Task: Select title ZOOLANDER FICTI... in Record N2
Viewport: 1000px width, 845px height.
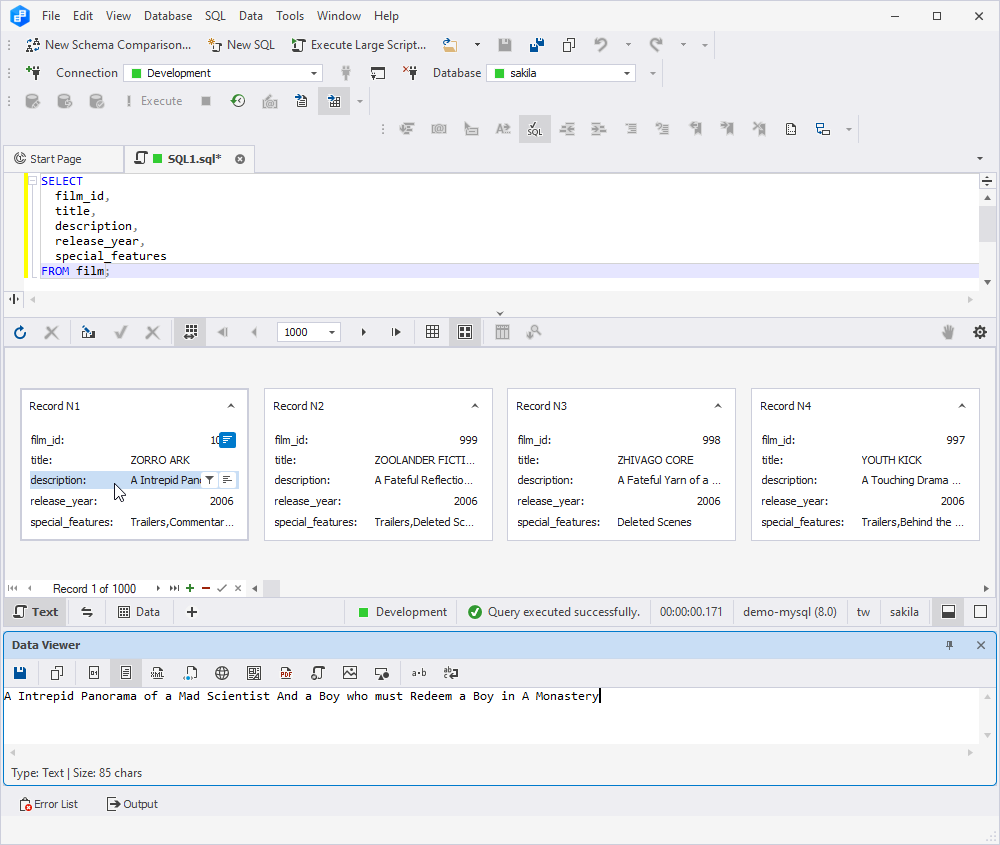Action: (x=425, y=460)
